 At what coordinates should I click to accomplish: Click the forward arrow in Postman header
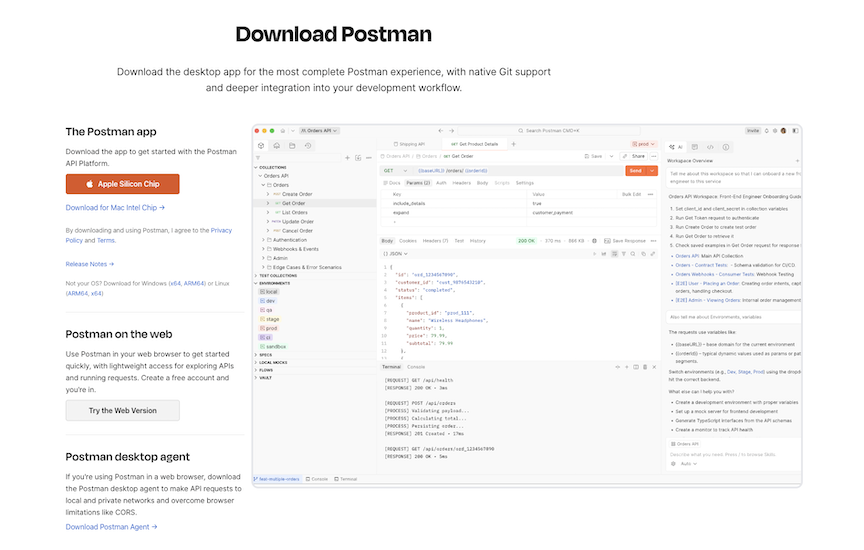[x=451, y=131]
